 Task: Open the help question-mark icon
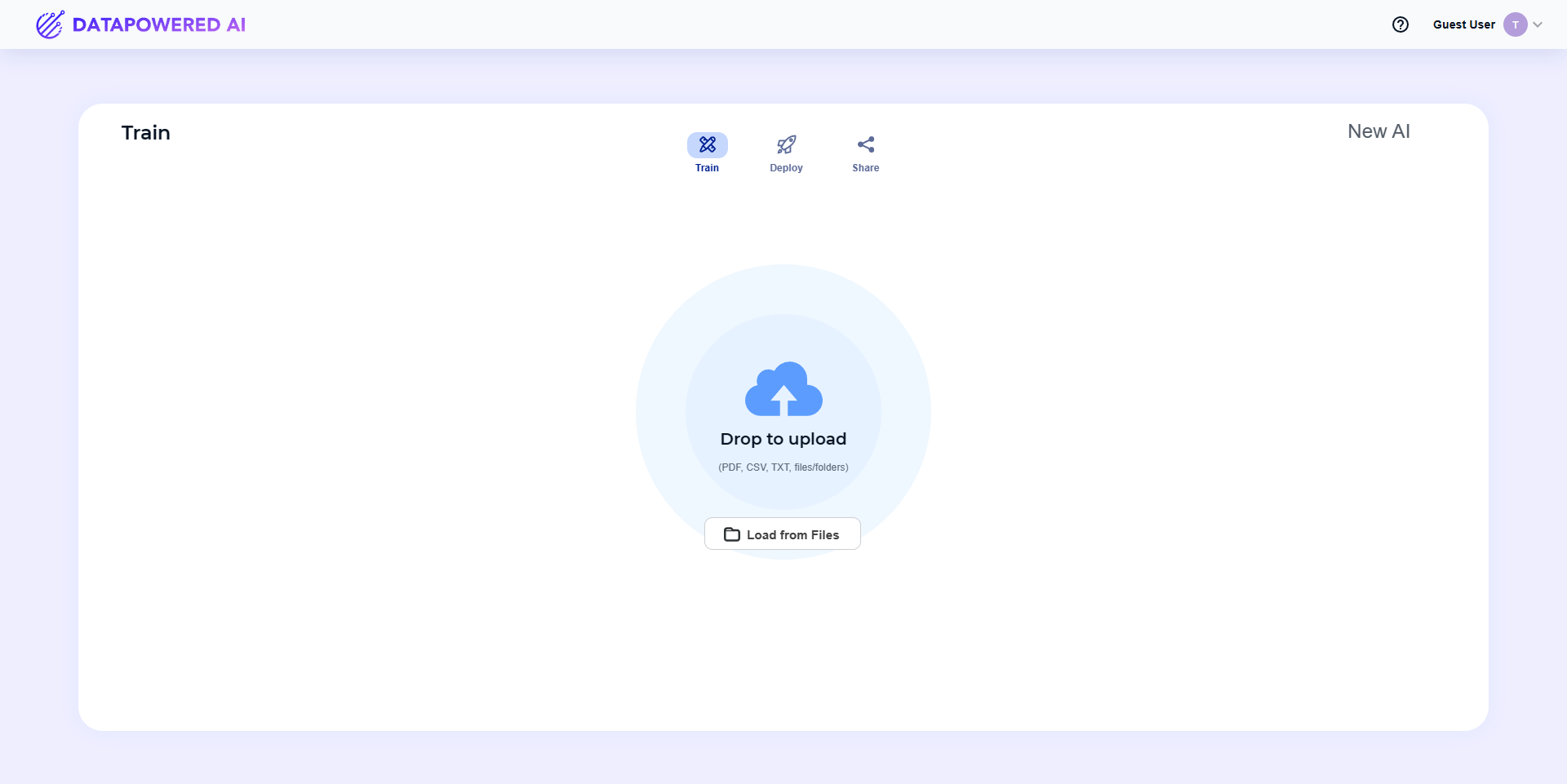[x=1401, y=24]
